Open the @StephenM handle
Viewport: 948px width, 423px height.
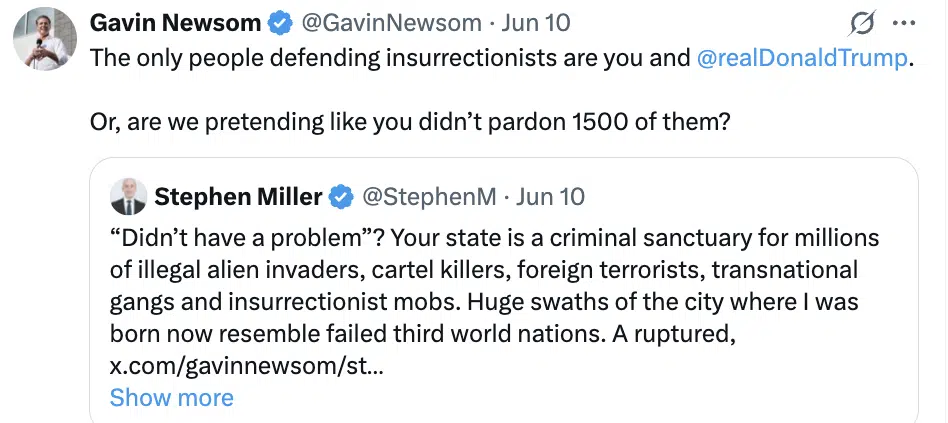[x=429, y=197]
